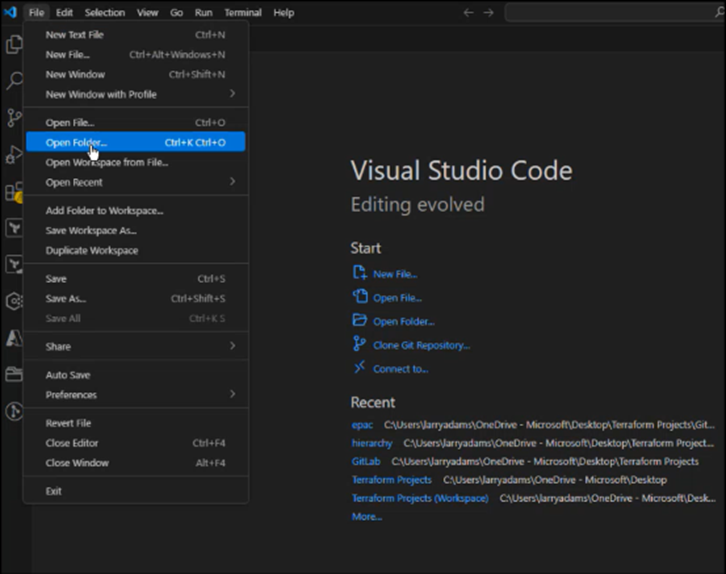
Task: Click Clone Git Repository... link
Action: 421,345
